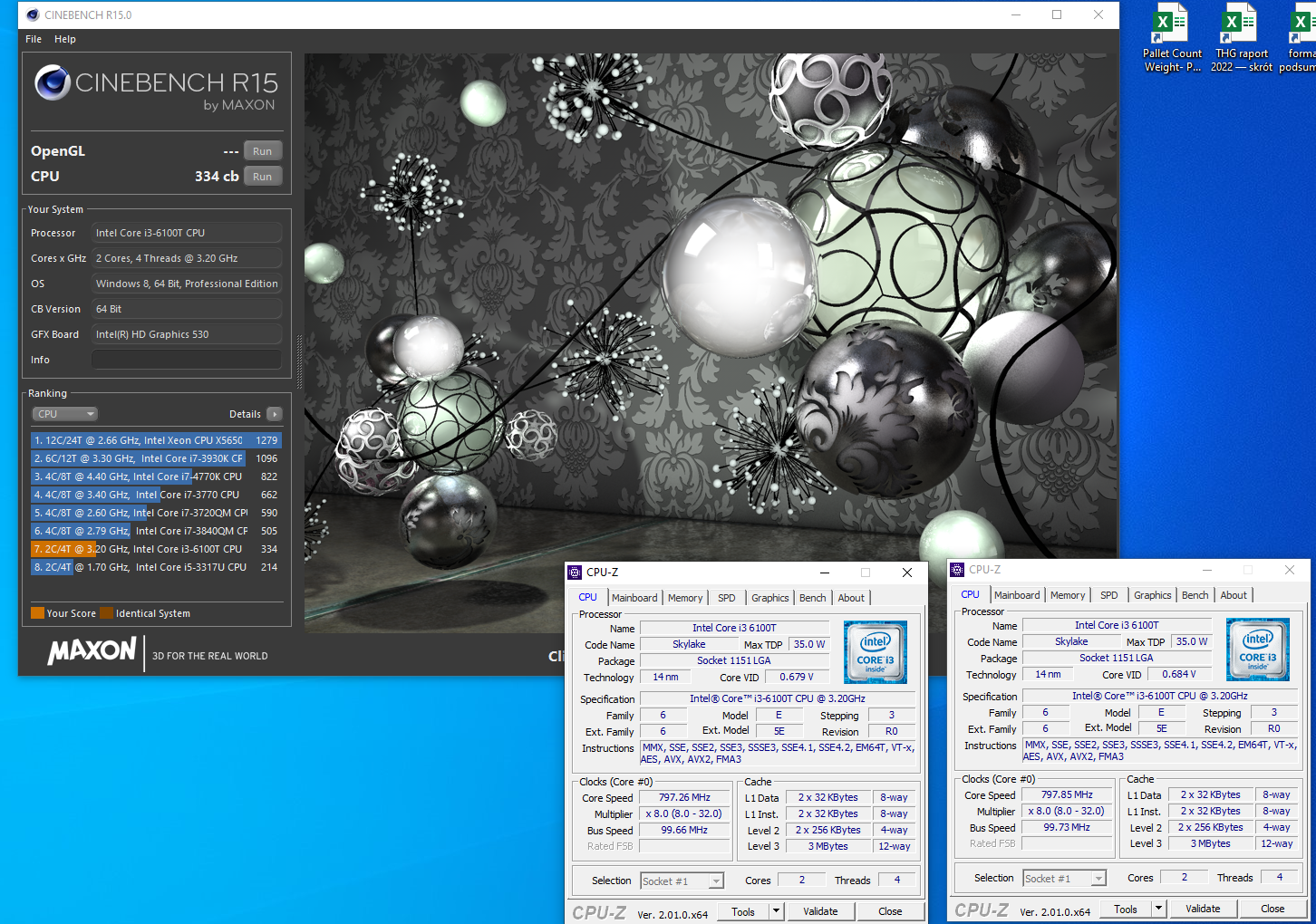
Task: Click Core VID value 0.679 V
Action: (x=797, y=677)
